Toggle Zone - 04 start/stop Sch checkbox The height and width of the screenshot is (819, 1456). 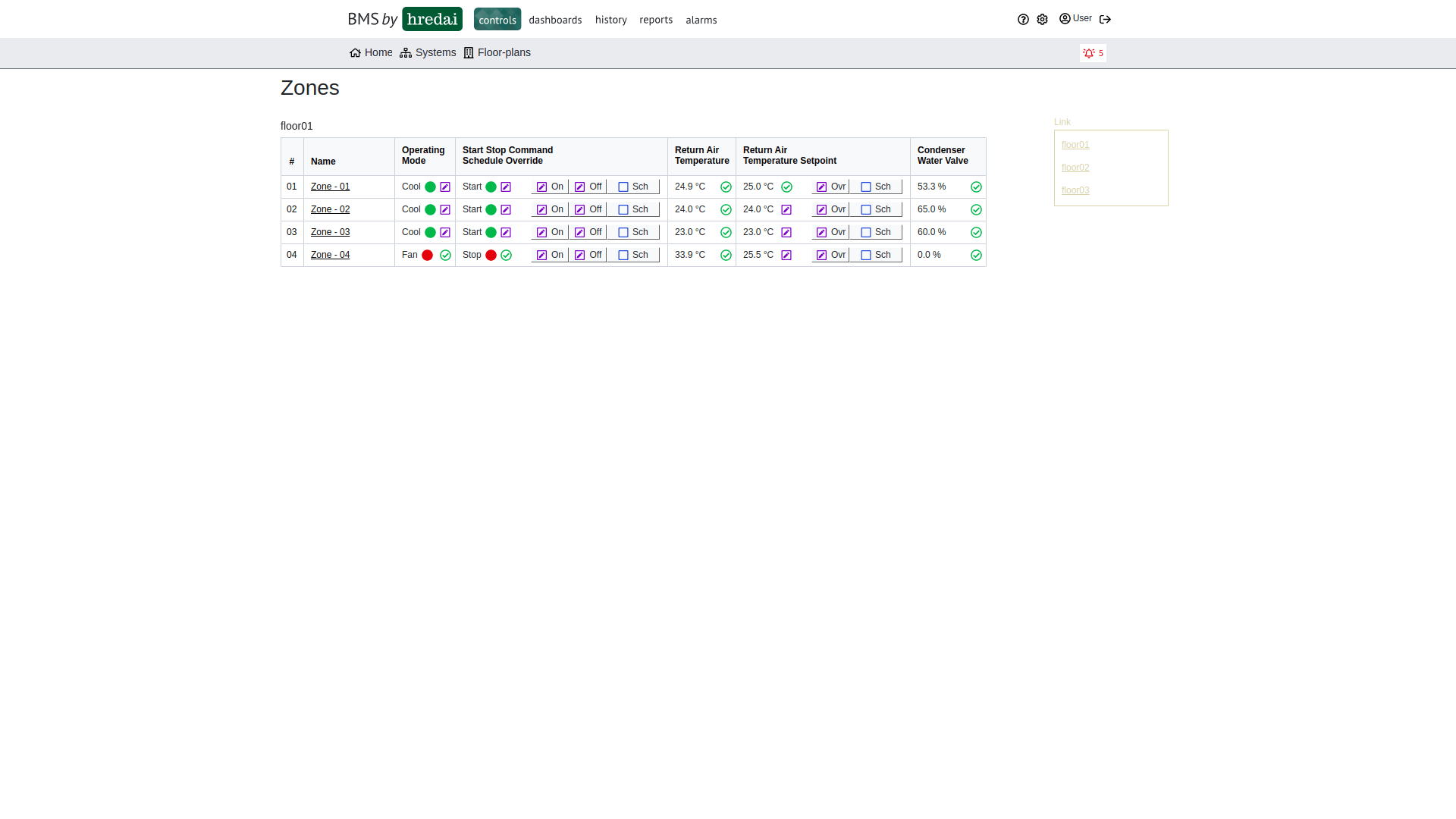pos(623,256)
